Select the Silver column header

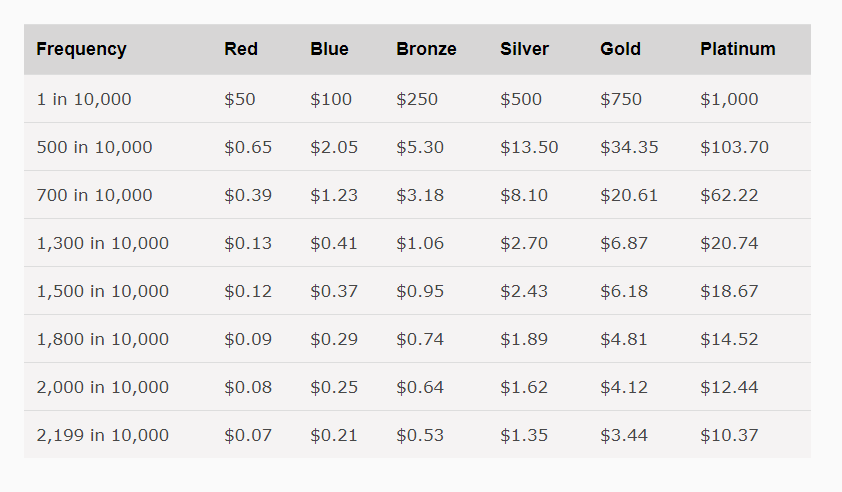click(524, 49)
